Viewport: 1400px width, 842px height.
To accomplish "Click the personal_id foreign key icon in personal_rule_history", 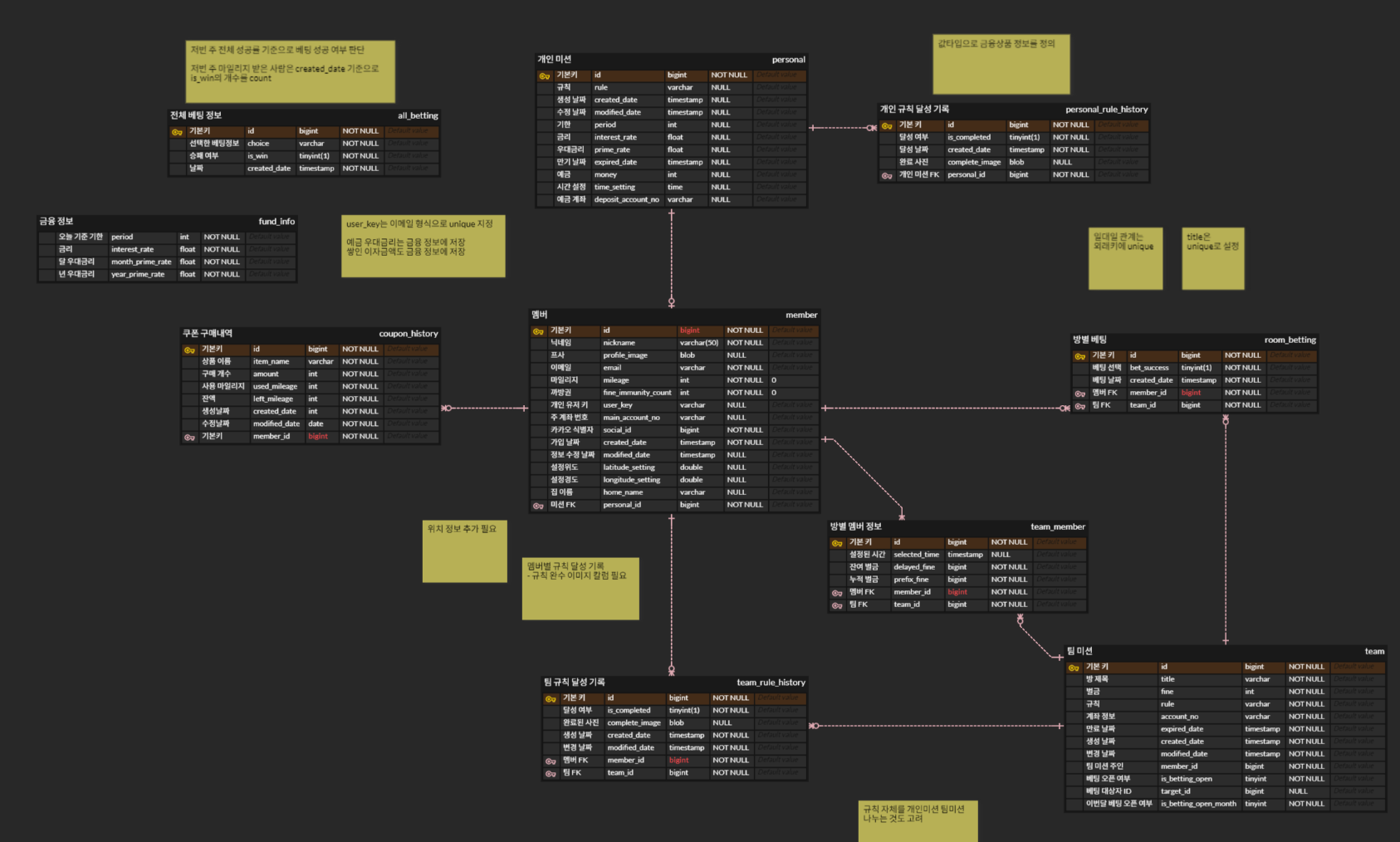I will pos(887,175).
